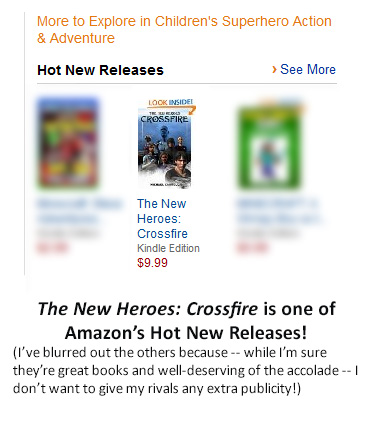Click blurred red price under left book

point(52,248)
